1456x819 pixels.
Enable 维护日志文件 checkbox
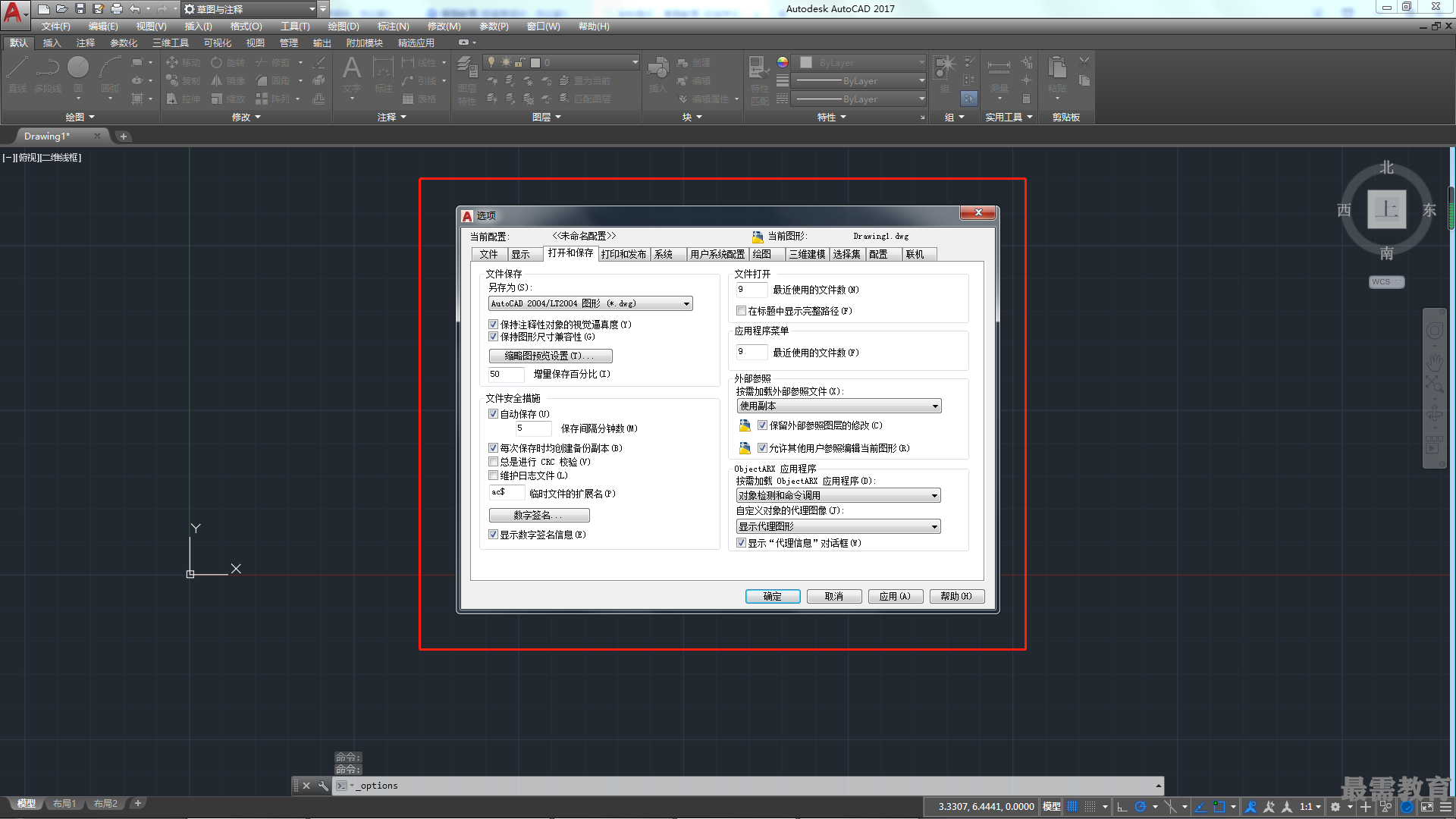click(x=493, y=475)
